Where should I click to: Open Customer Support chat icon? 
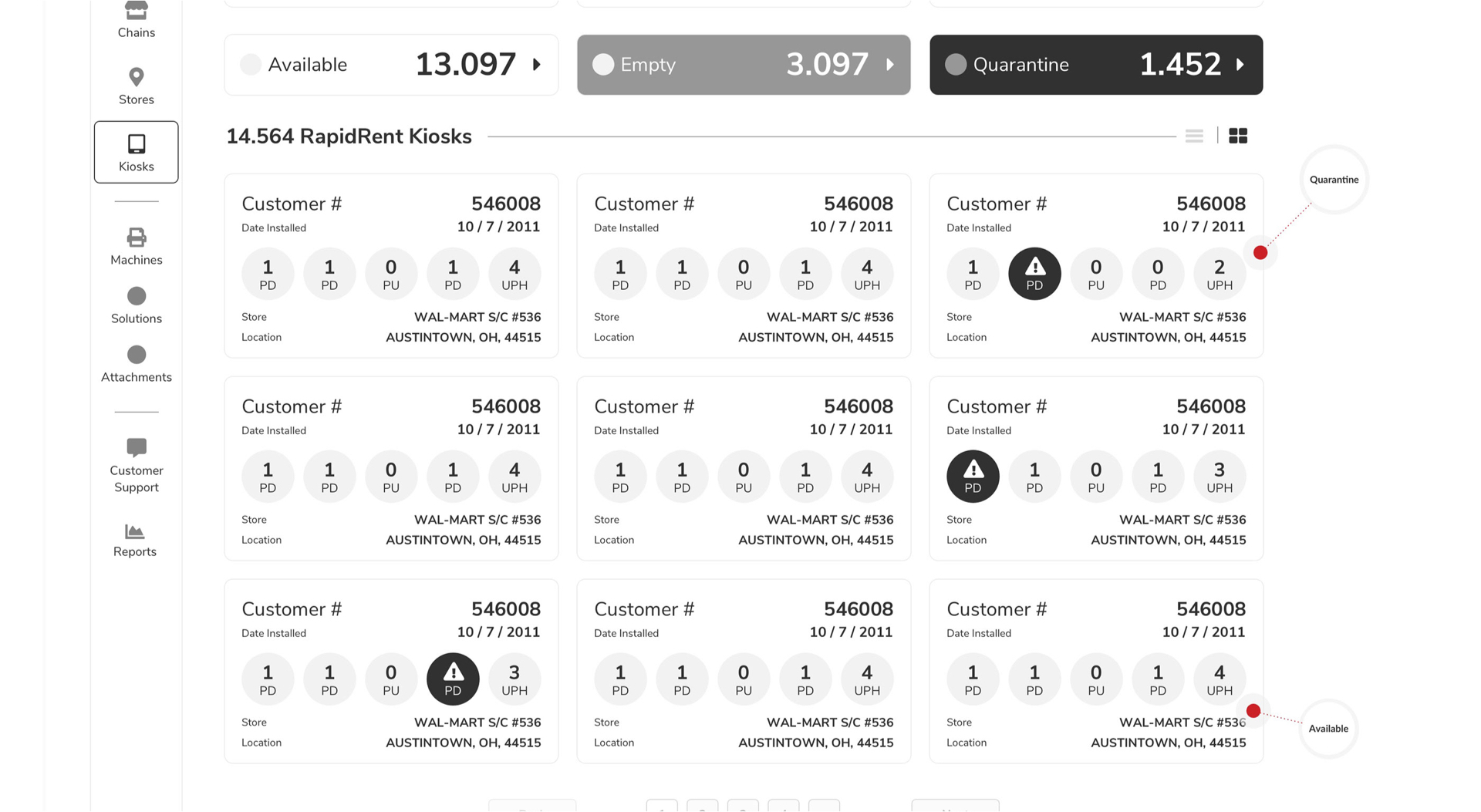pyautogui.click(x=137, y=447)
